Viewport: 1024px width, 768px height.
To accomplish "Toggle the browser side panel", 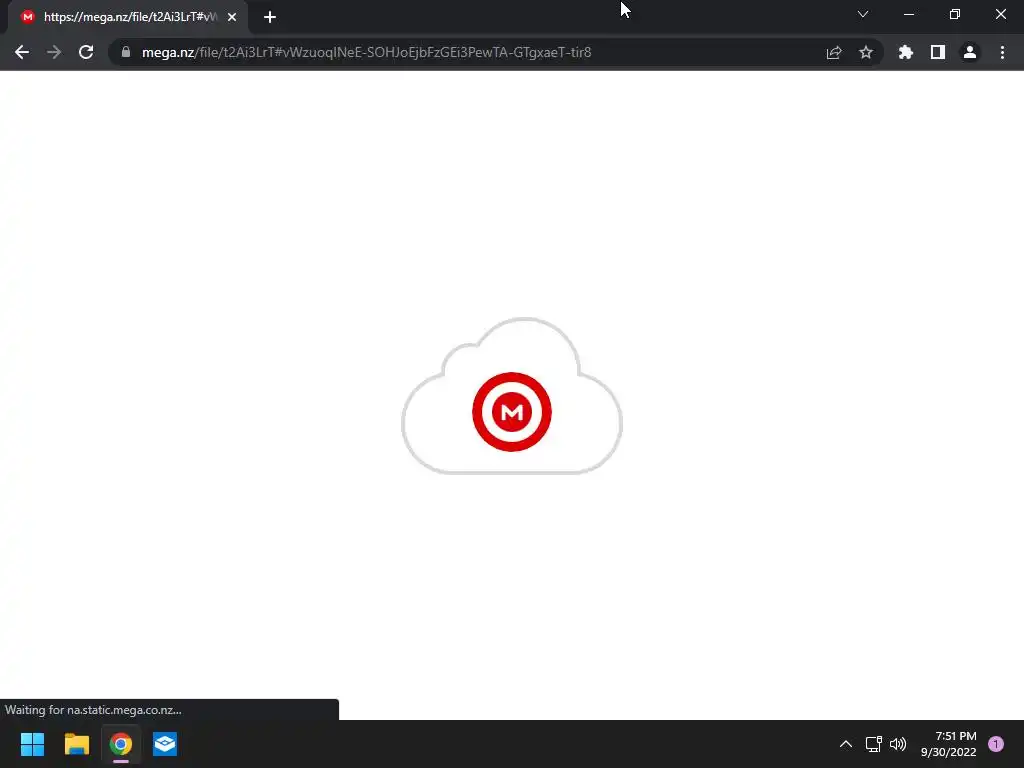I will [x=938, y=52].
